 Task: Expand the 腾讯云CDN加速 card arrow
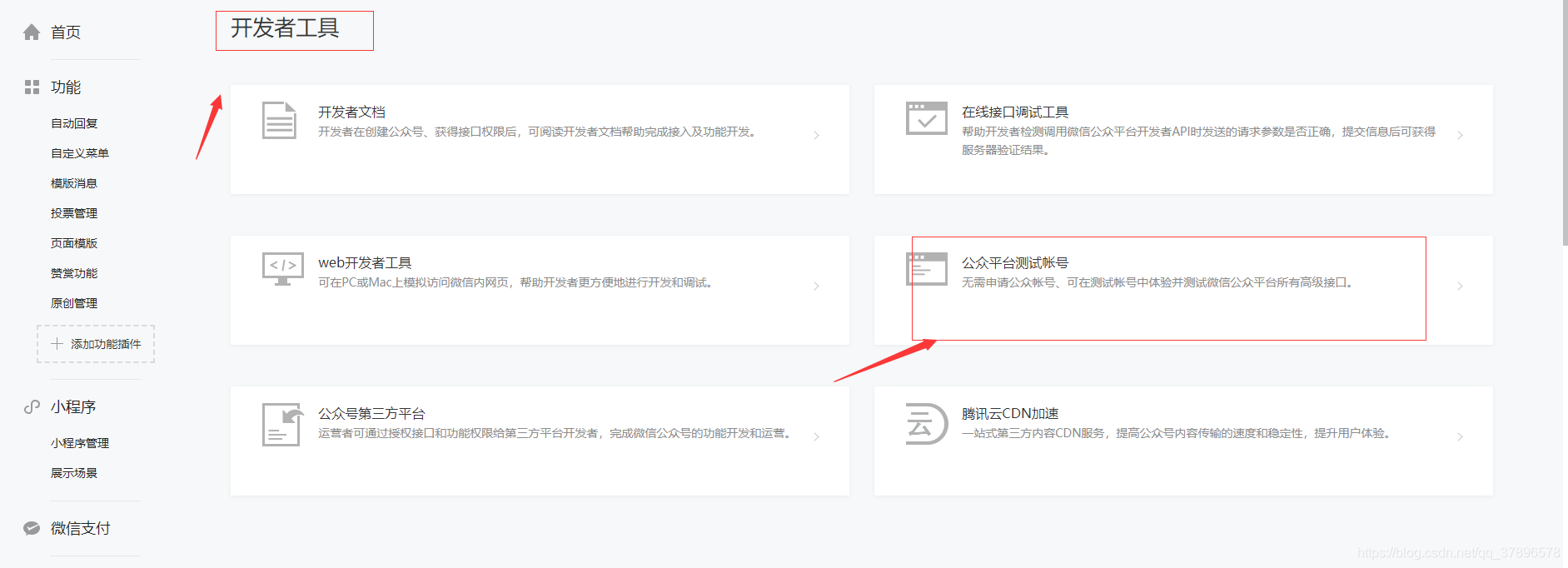pos(1461,436)
